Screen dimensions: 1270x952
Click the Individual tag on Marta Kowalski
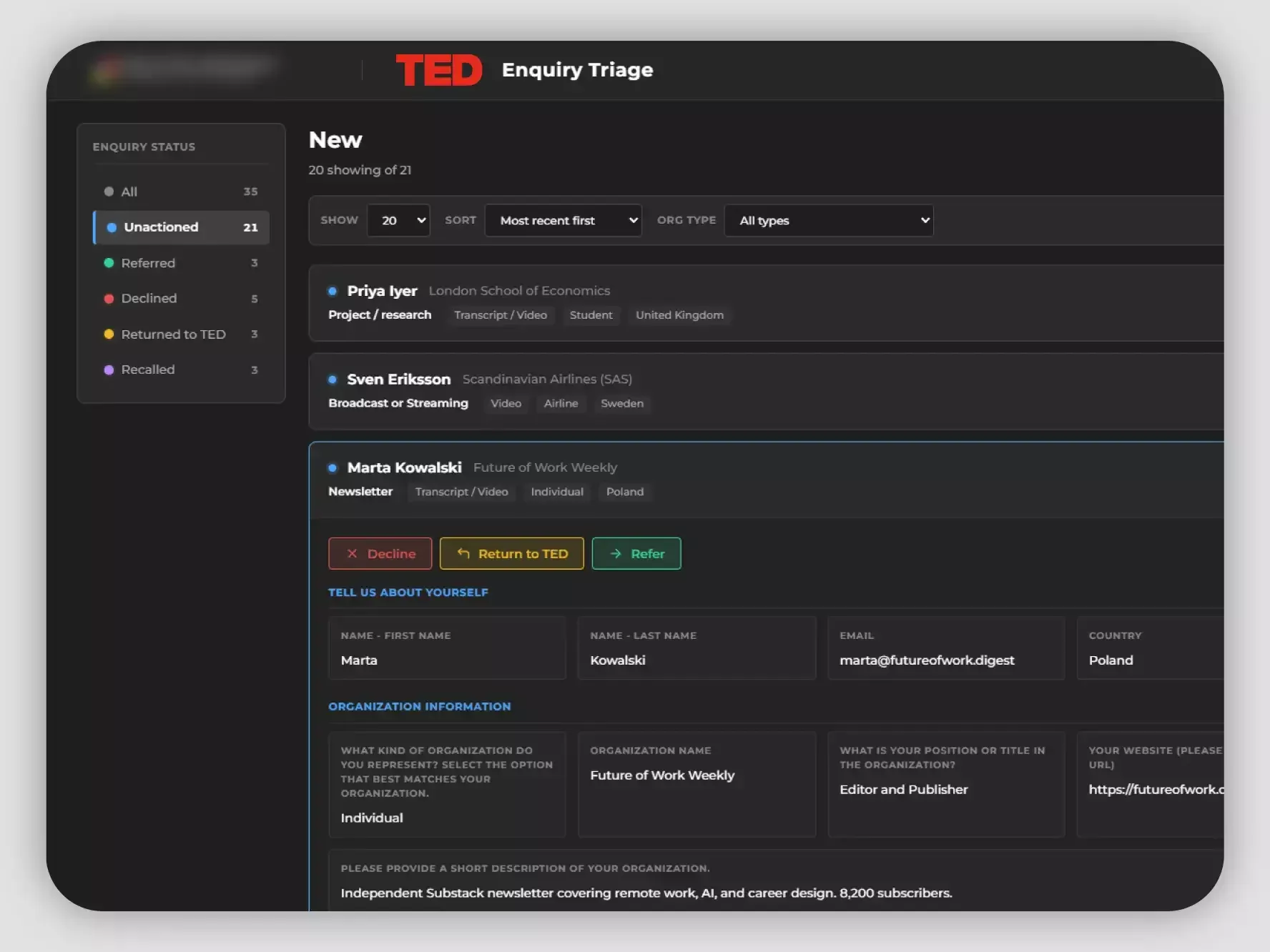(557, 492)
